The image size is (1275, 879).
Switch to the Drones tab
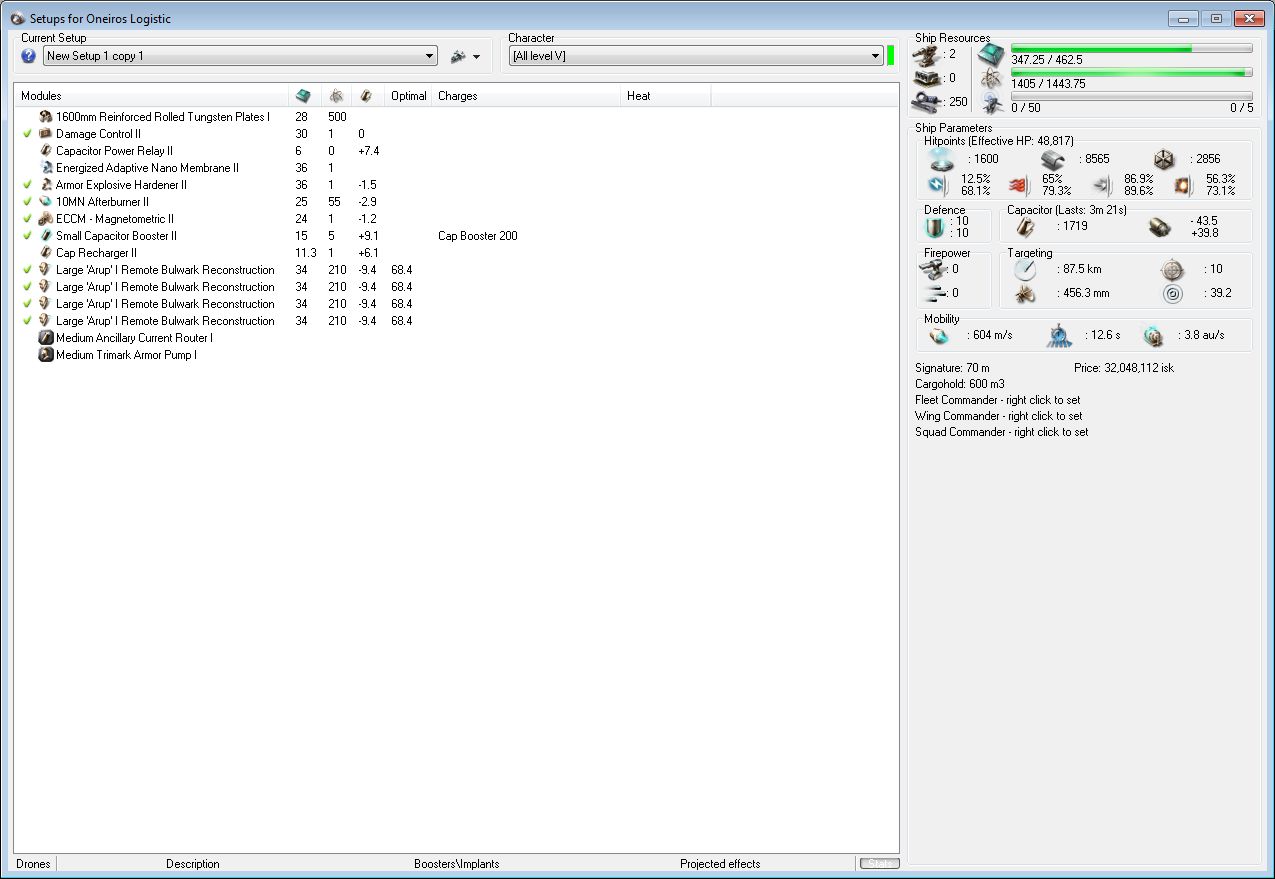tap(33, 864)
